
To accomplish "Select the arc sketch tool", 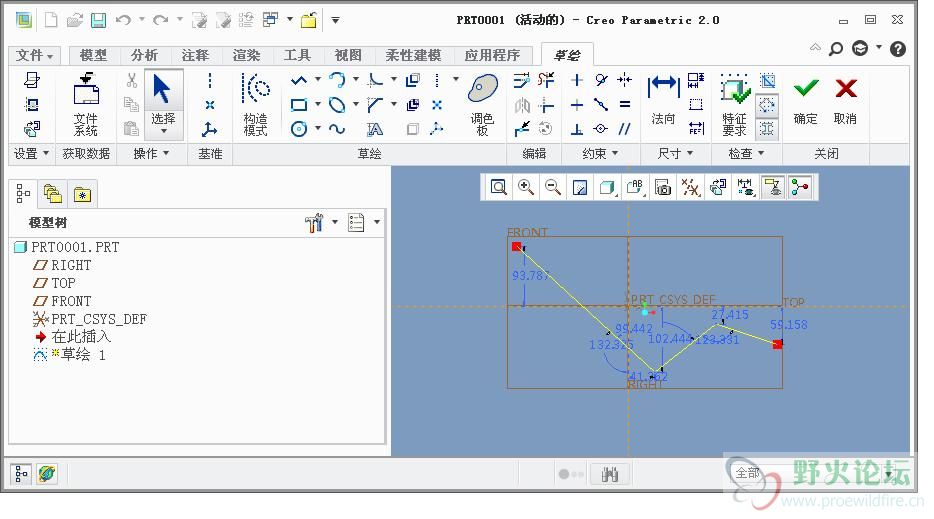I will pyautogui.click(x=337, y=80).
